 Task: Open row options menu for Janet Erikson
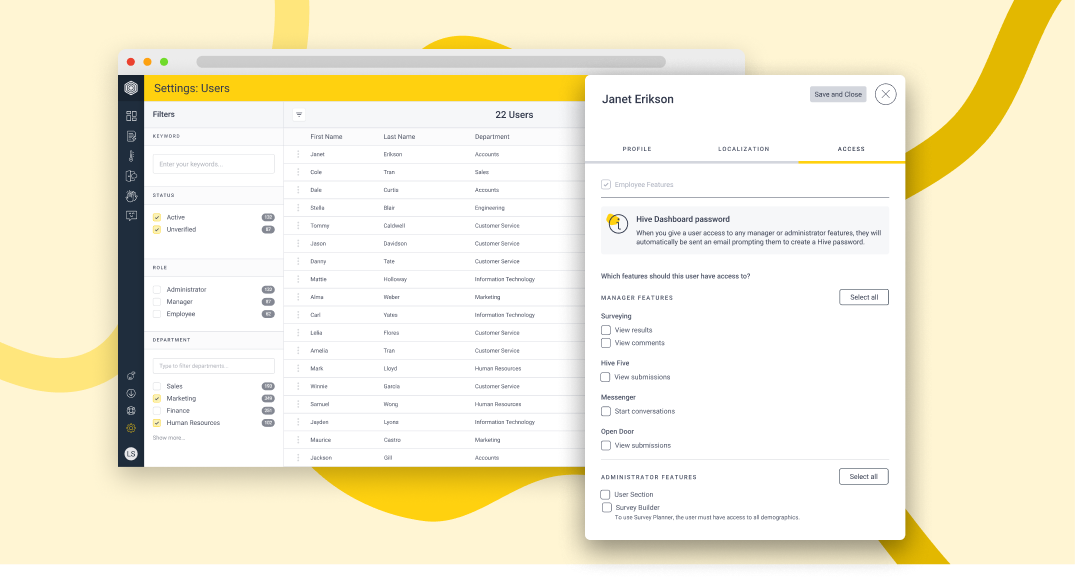tap(298, 154)
